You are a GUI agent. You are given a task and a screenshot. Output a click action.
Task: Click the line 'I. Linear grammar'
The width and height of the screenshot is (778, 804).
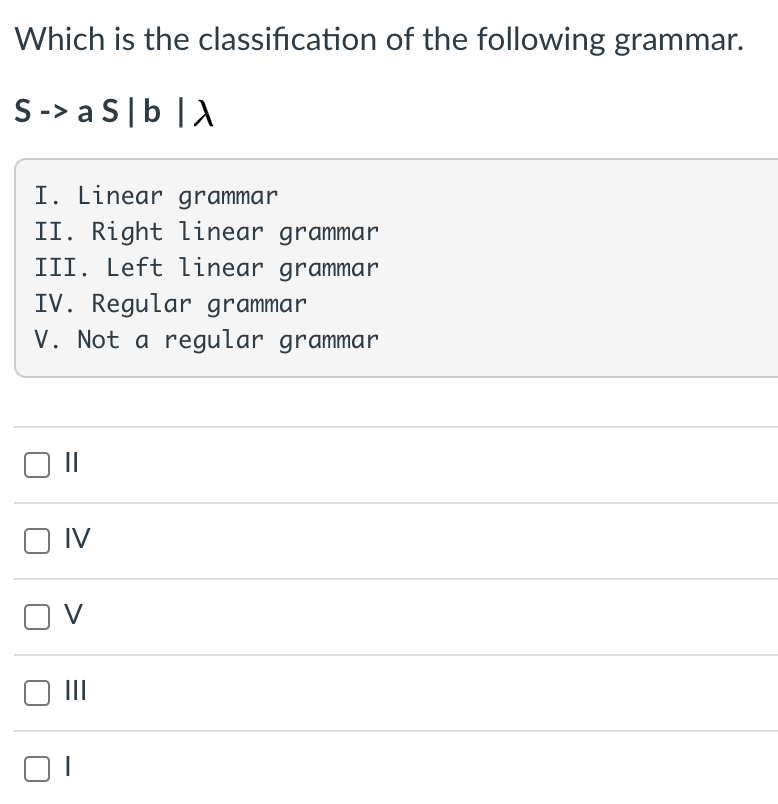tap(155, 196)
